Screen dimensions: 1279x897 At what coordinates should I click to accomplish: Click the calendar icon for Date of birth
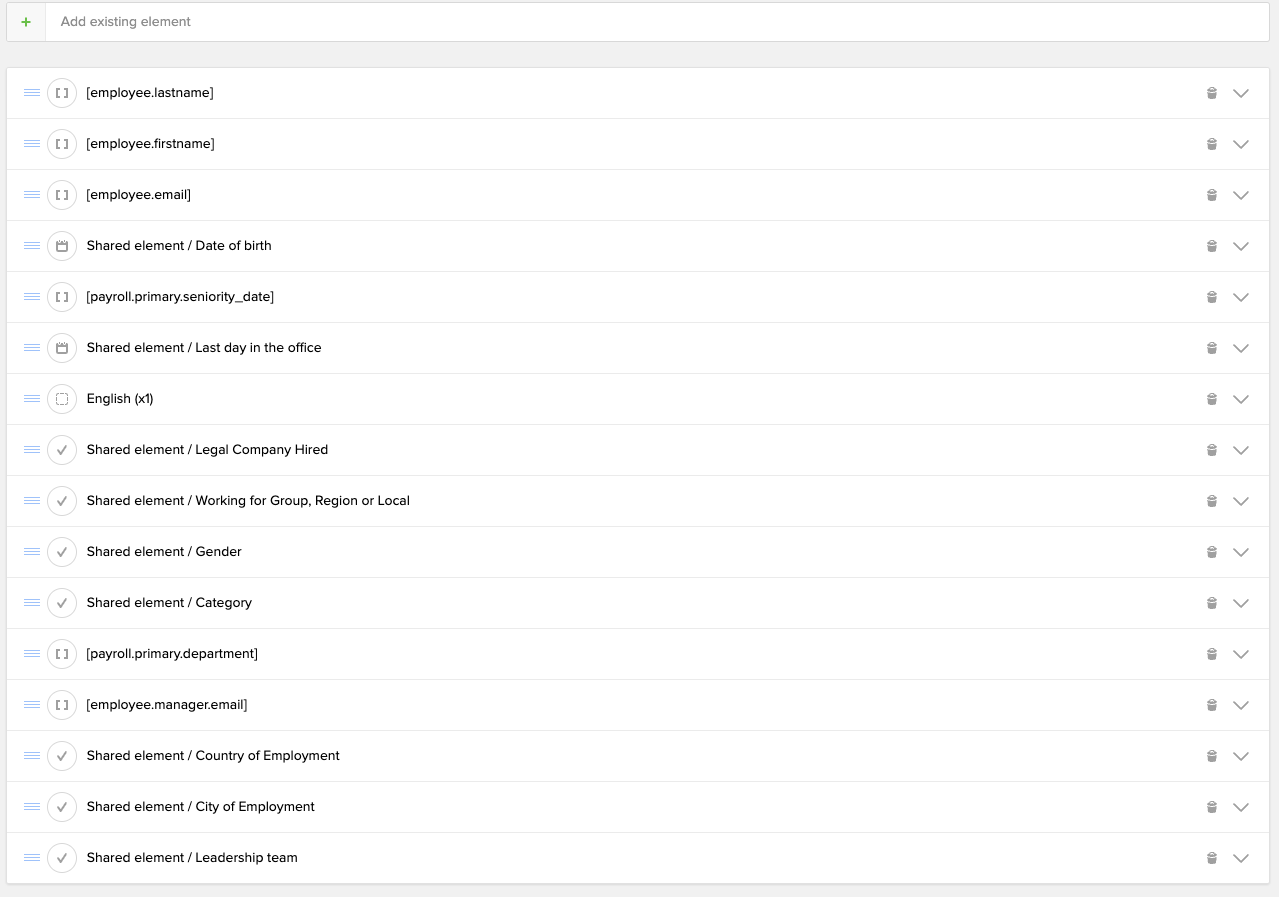61,245
